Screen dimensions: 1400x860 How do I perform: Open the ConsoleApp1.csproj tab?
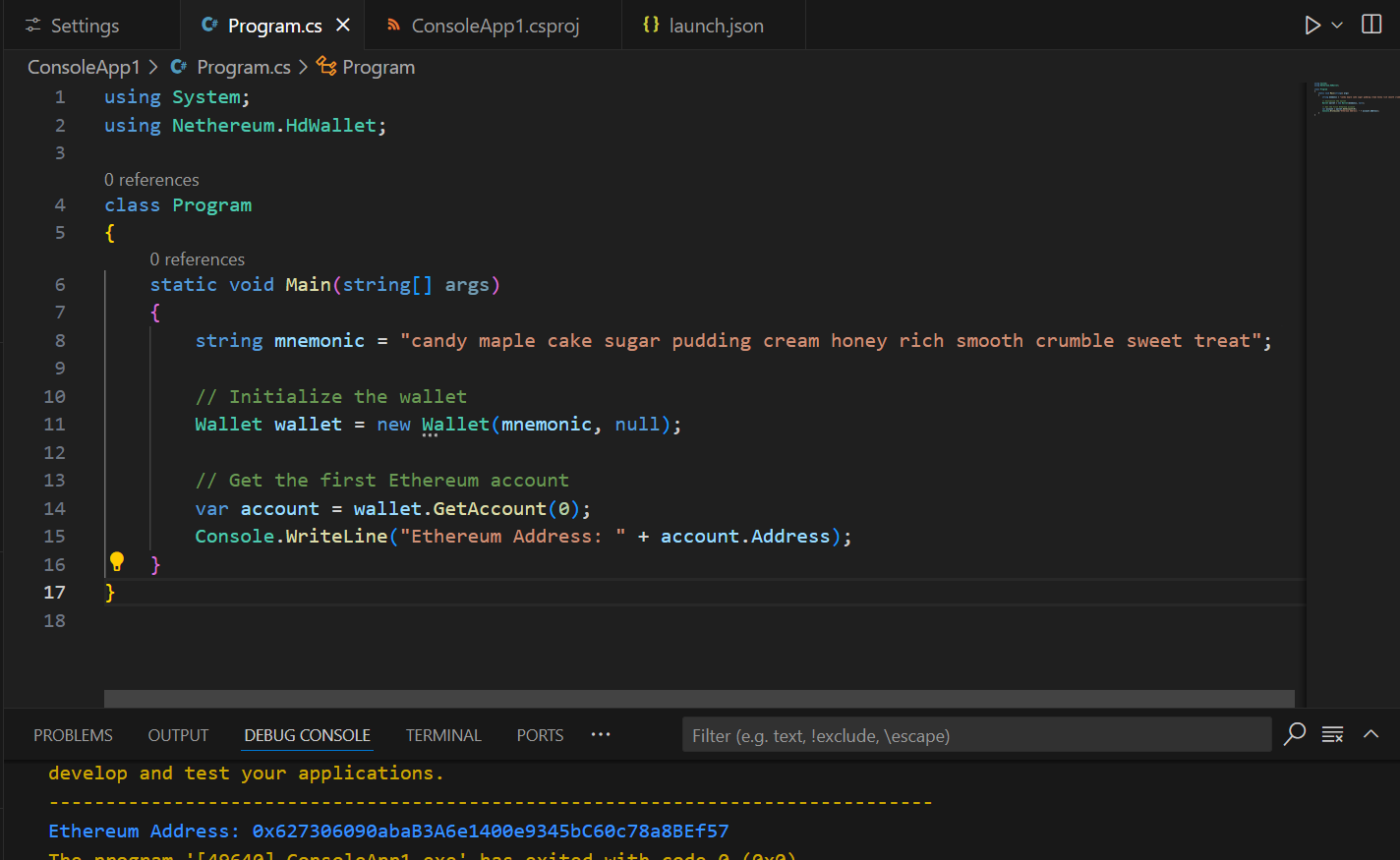[483, 26]
